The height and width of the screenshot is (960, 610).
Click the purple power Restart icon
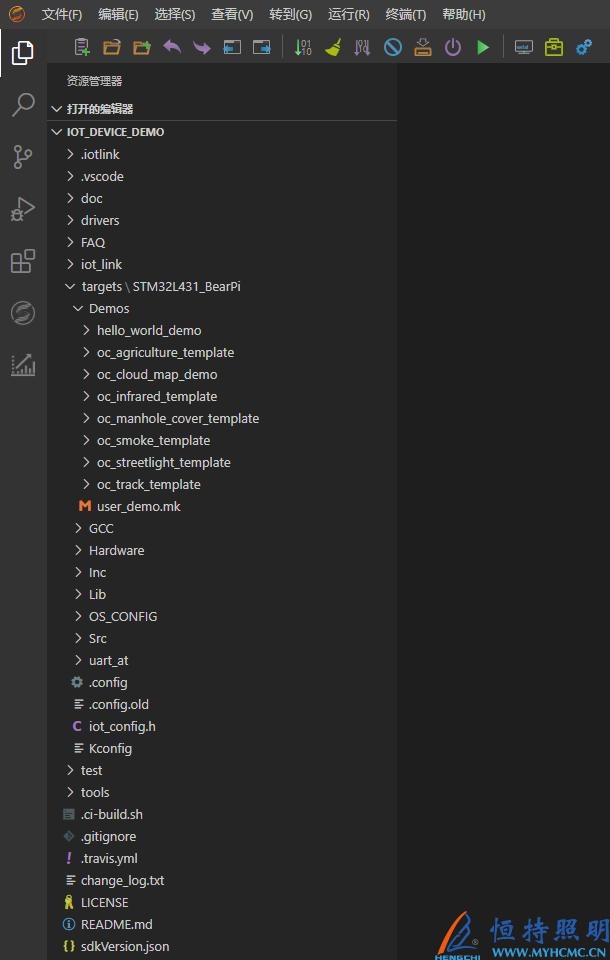coord(453,47)
